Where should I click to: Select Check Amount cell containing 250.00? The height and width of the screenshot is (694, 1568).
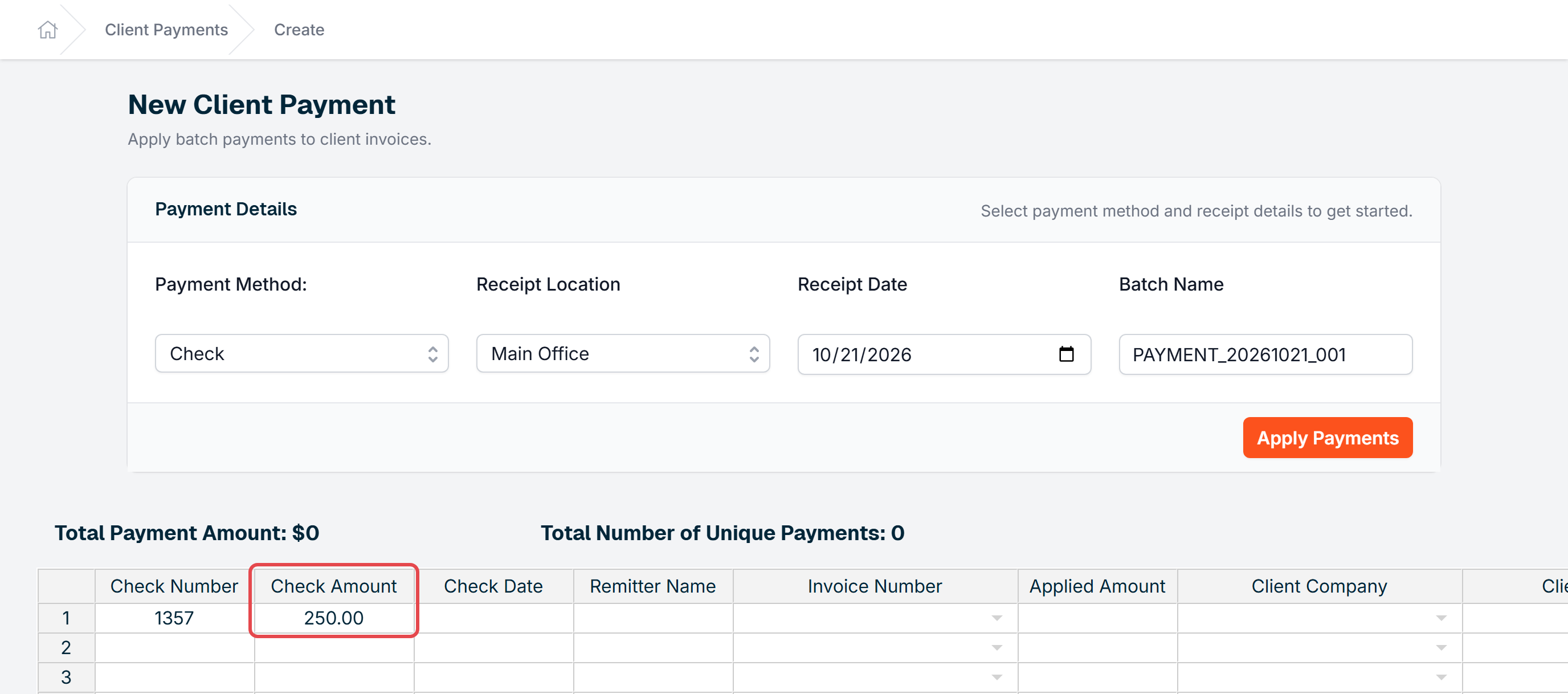point(334,619)
